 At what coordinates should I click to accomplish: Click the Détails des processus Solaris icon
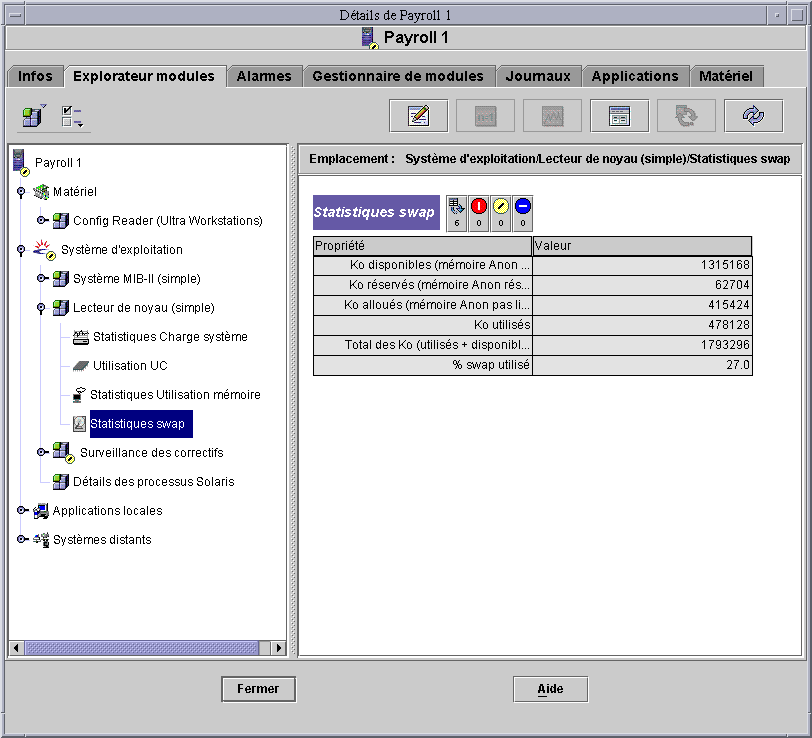point(61,482)
